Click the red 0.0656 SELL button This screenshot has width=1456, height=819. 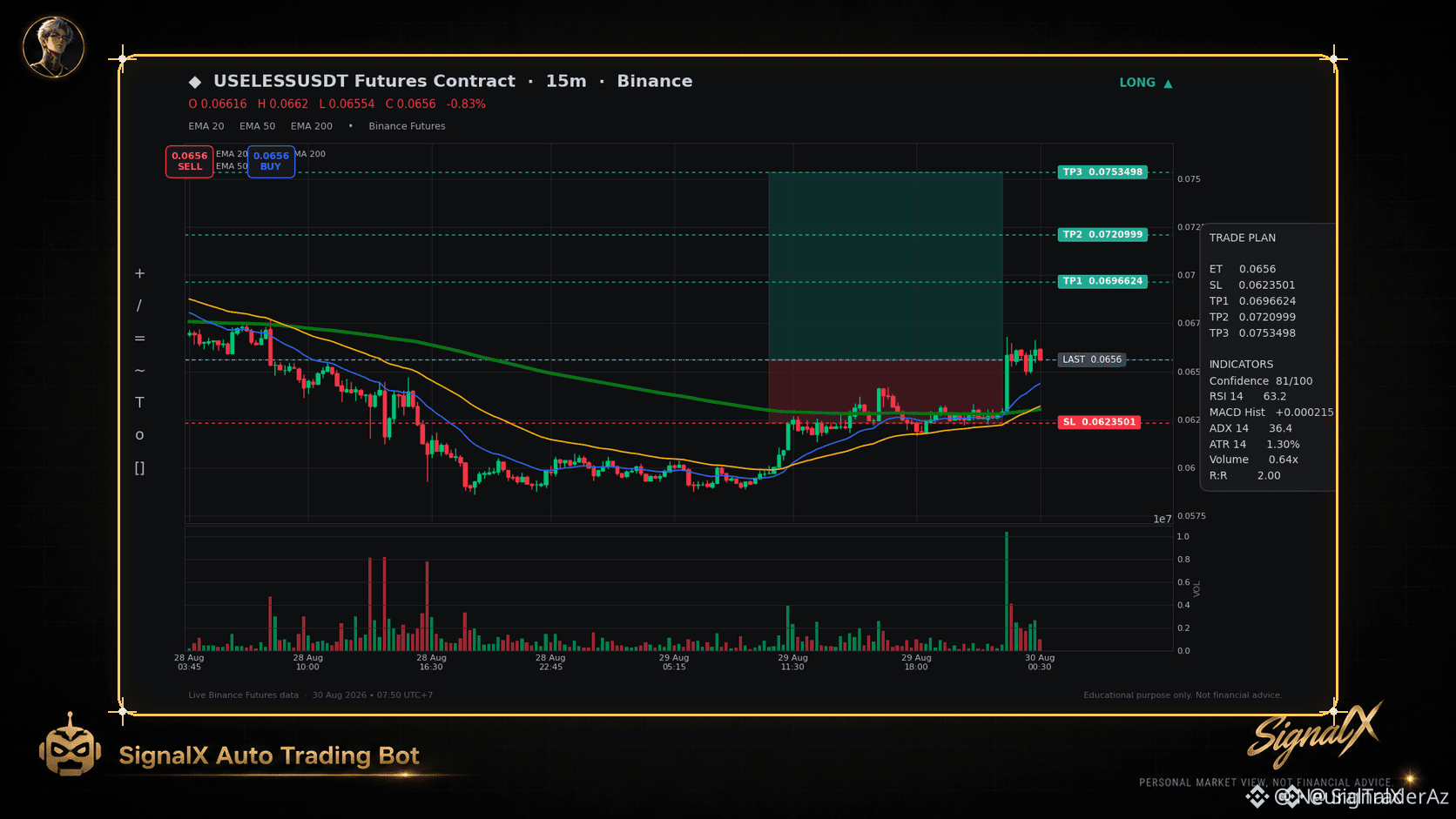190,161
